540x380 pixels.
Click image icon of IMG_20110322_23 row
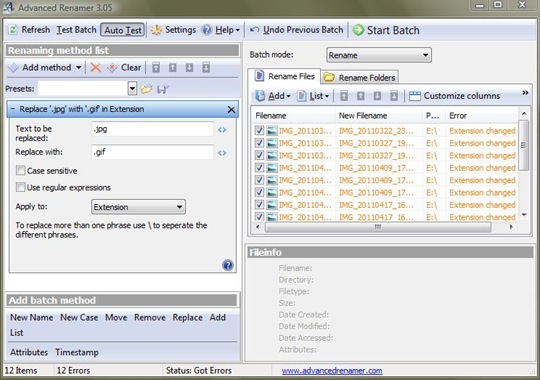pyautogui.click(x=272, y=131)
